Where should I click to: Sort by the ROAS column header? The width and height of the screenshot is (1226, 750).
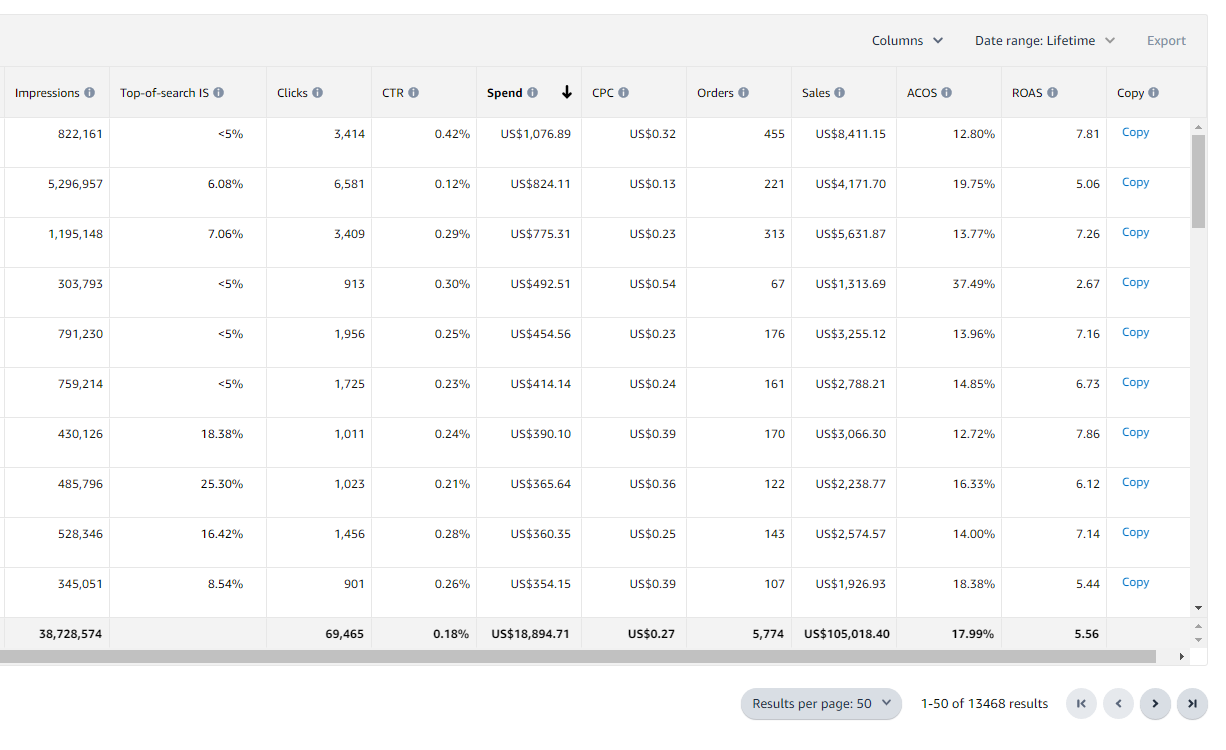[x=1027, y=93]
